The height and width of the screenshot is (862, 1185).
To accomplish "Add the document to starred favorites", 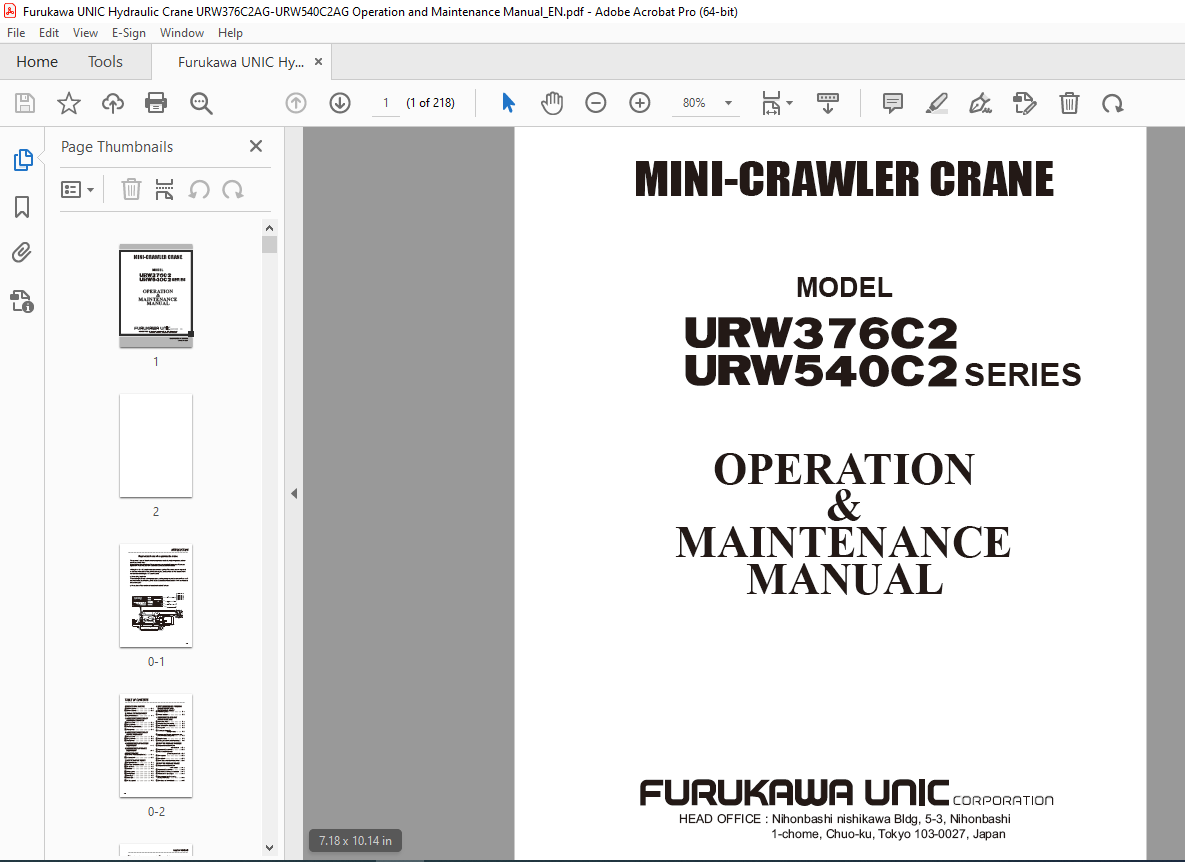I will click(x=69, y=103).
